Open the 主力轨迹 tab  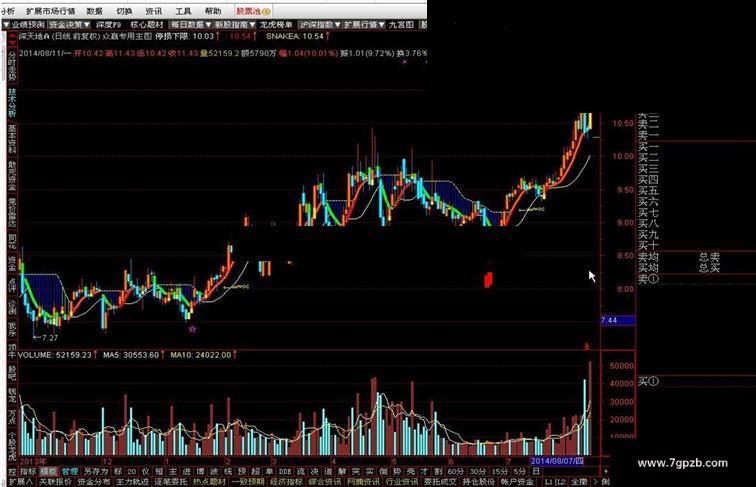point(132,482)
